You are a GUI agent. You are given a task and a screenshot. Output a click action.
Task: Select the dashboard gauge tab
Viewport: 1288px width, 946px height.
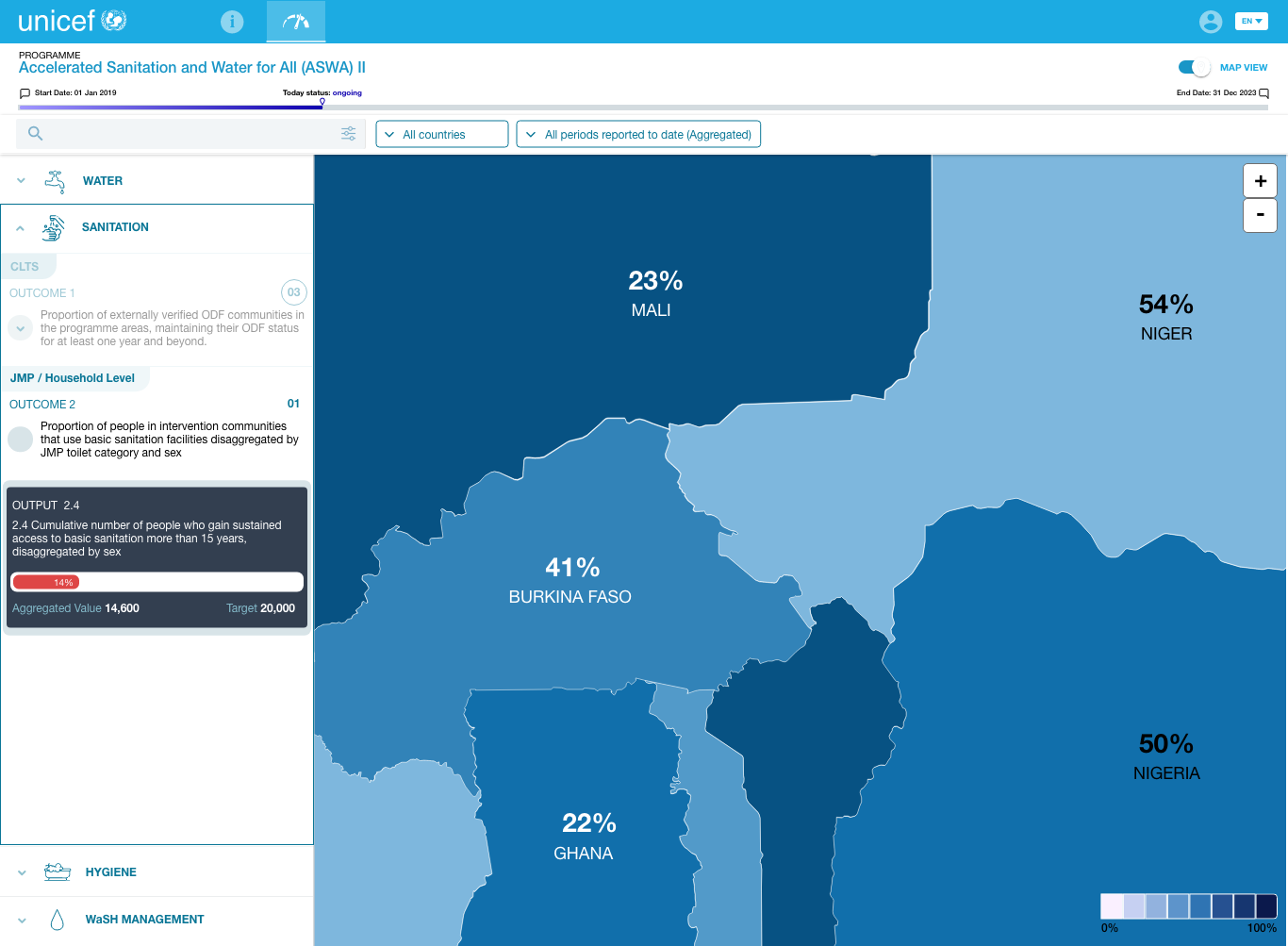pyautogui.click(x=296, y=22)
